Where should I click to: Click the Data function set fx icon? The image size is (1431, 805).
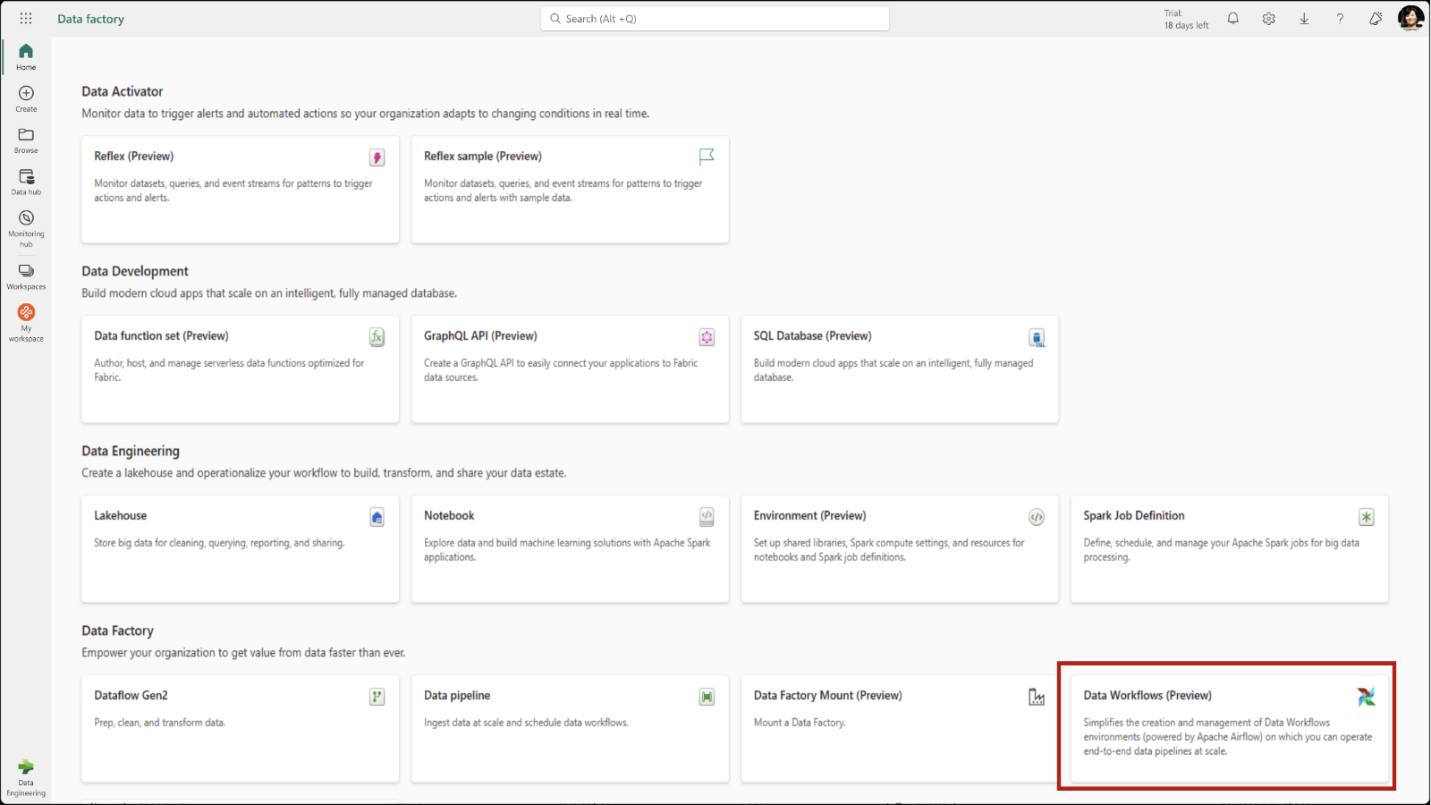click(377, 337)
